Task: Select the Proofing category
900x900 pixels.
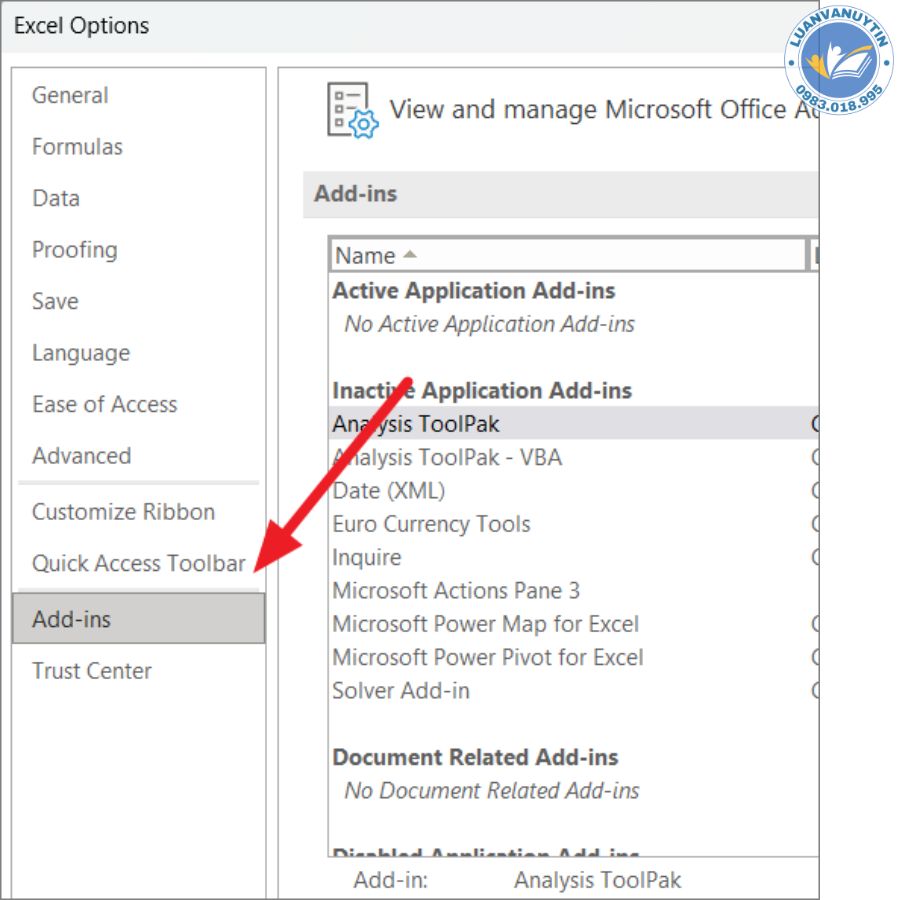Action: (x=74, y=250)
